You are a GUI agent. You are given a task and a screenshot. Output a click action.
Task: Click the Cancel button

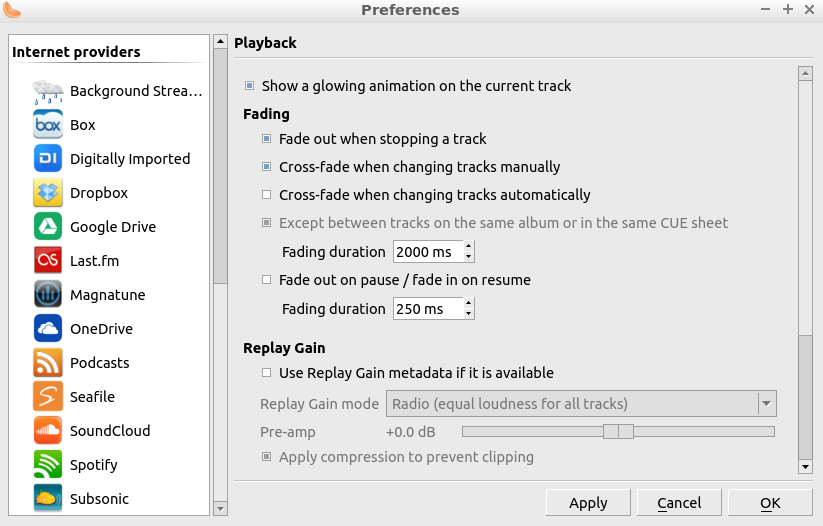click(679, 503)
